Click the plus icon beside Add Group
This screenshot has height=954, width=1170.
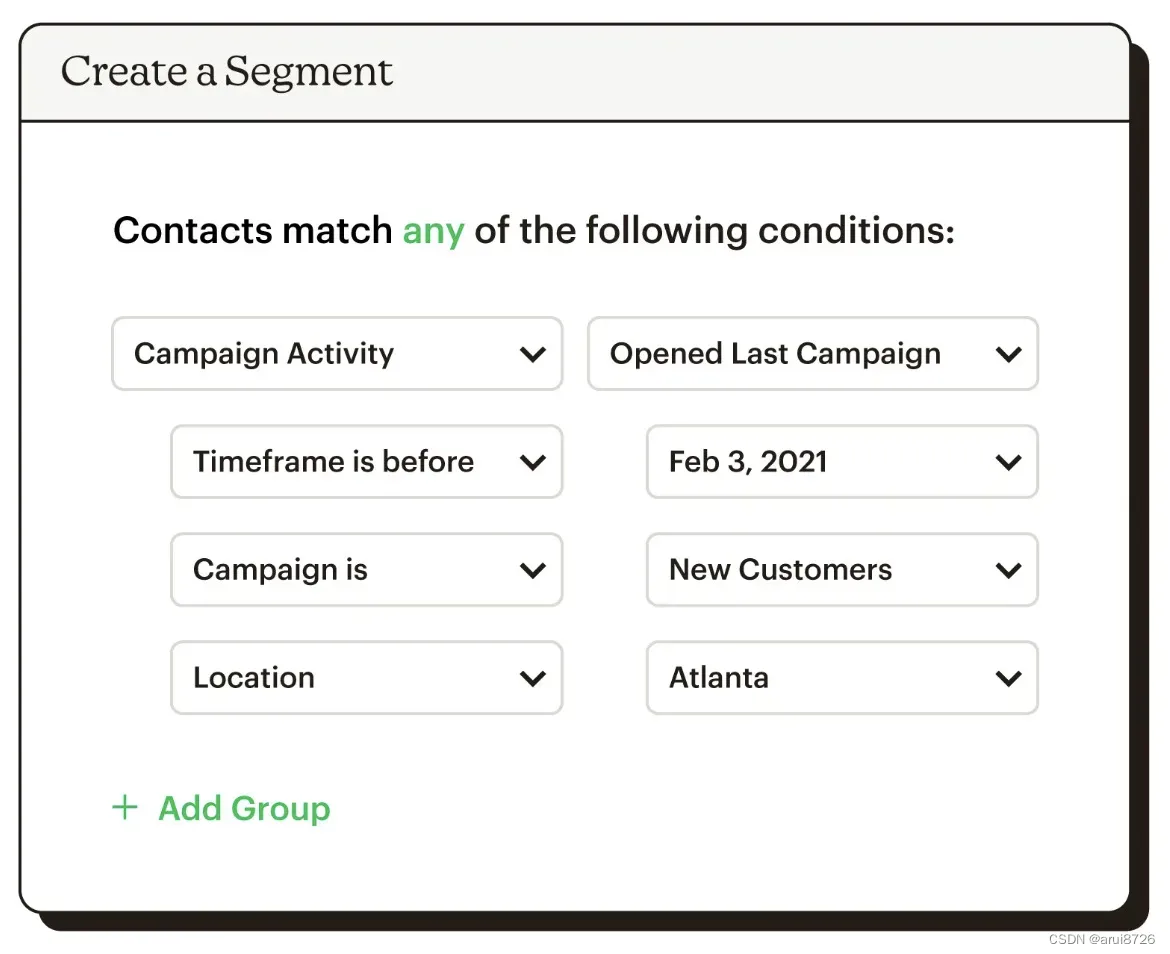(x=125, y=808)
